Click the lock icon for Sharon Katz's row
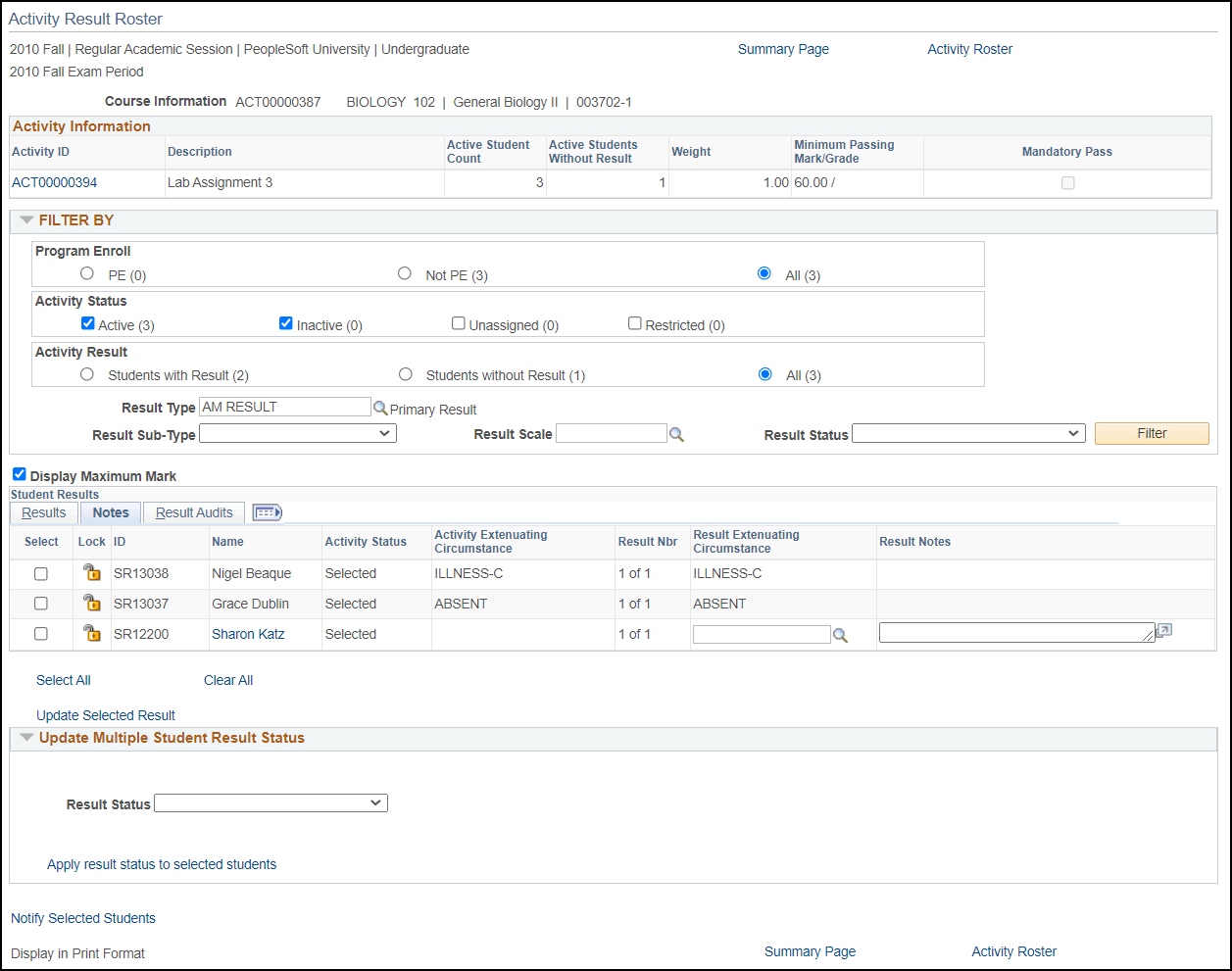This screenshot has width=1232, height=971. coord(91,634)
